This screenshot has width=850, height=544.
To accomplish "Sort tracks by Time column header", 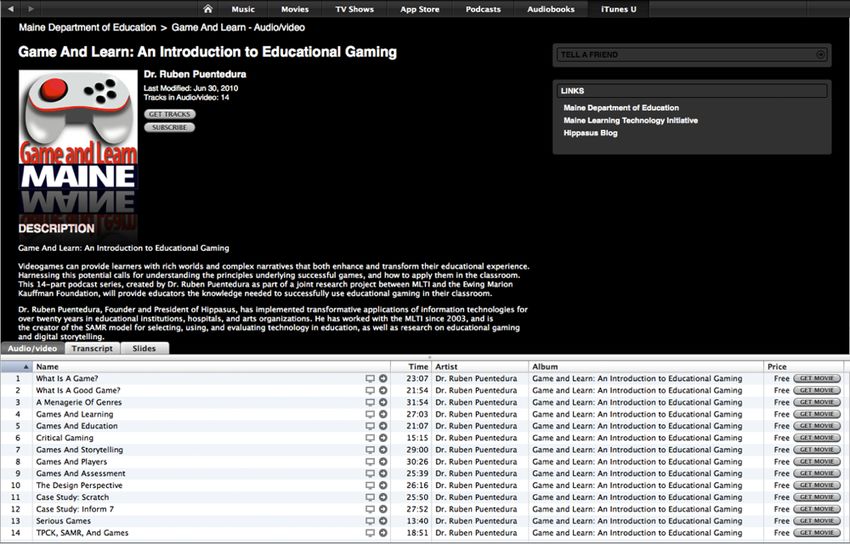I will (411, 367).
